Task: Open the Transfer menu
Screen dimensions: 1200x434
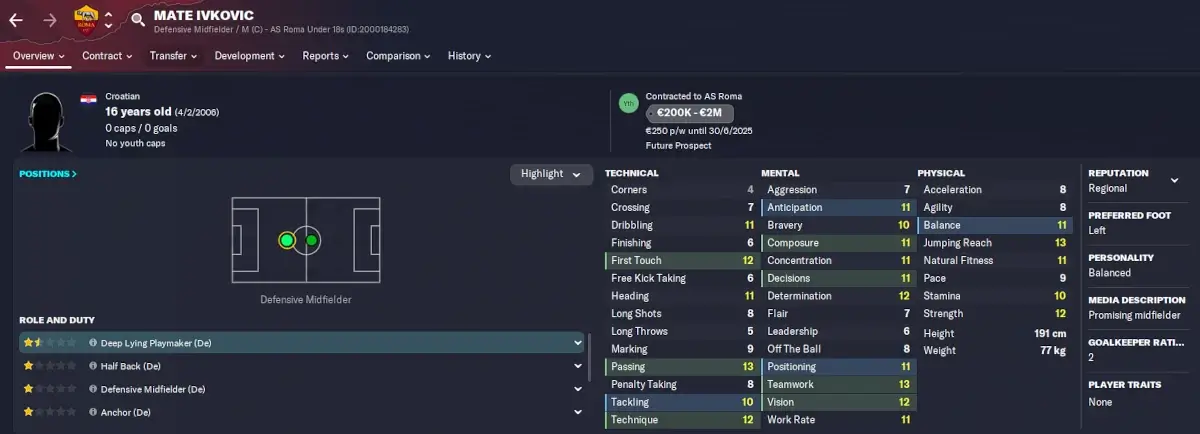Action: pyautogui.click(x=174, y=56)
